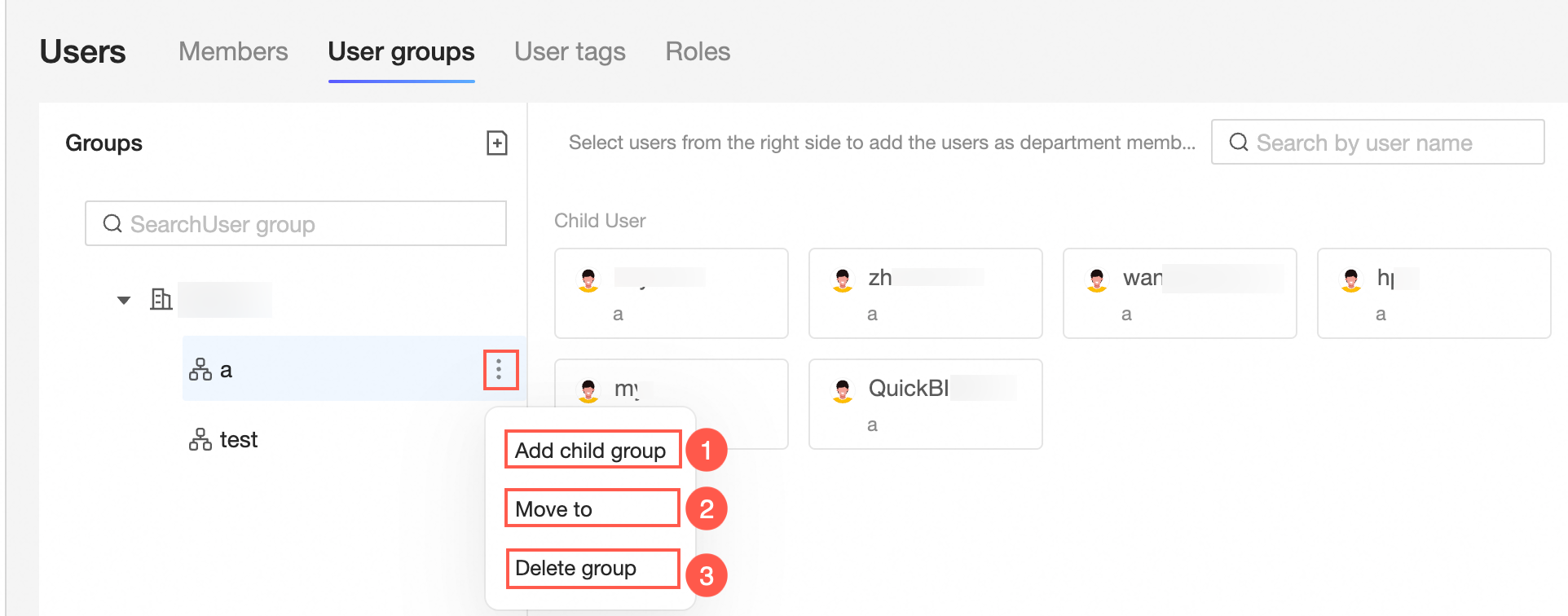The width and height of the screenshot is (1568, 616).
Task: Switch to the Members tab
Action: [x=233, y=52]
